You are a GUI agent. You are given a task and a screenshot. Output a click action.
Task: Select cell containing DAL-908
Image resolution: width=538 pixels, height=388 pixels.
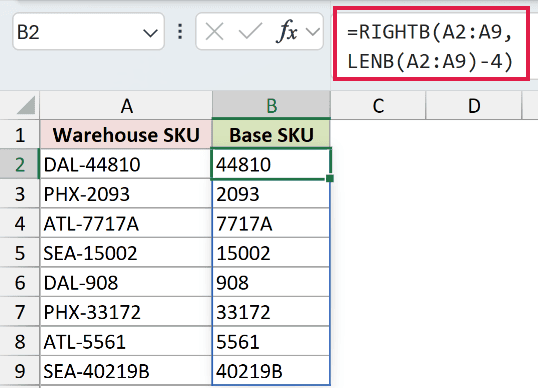(126, 283)
